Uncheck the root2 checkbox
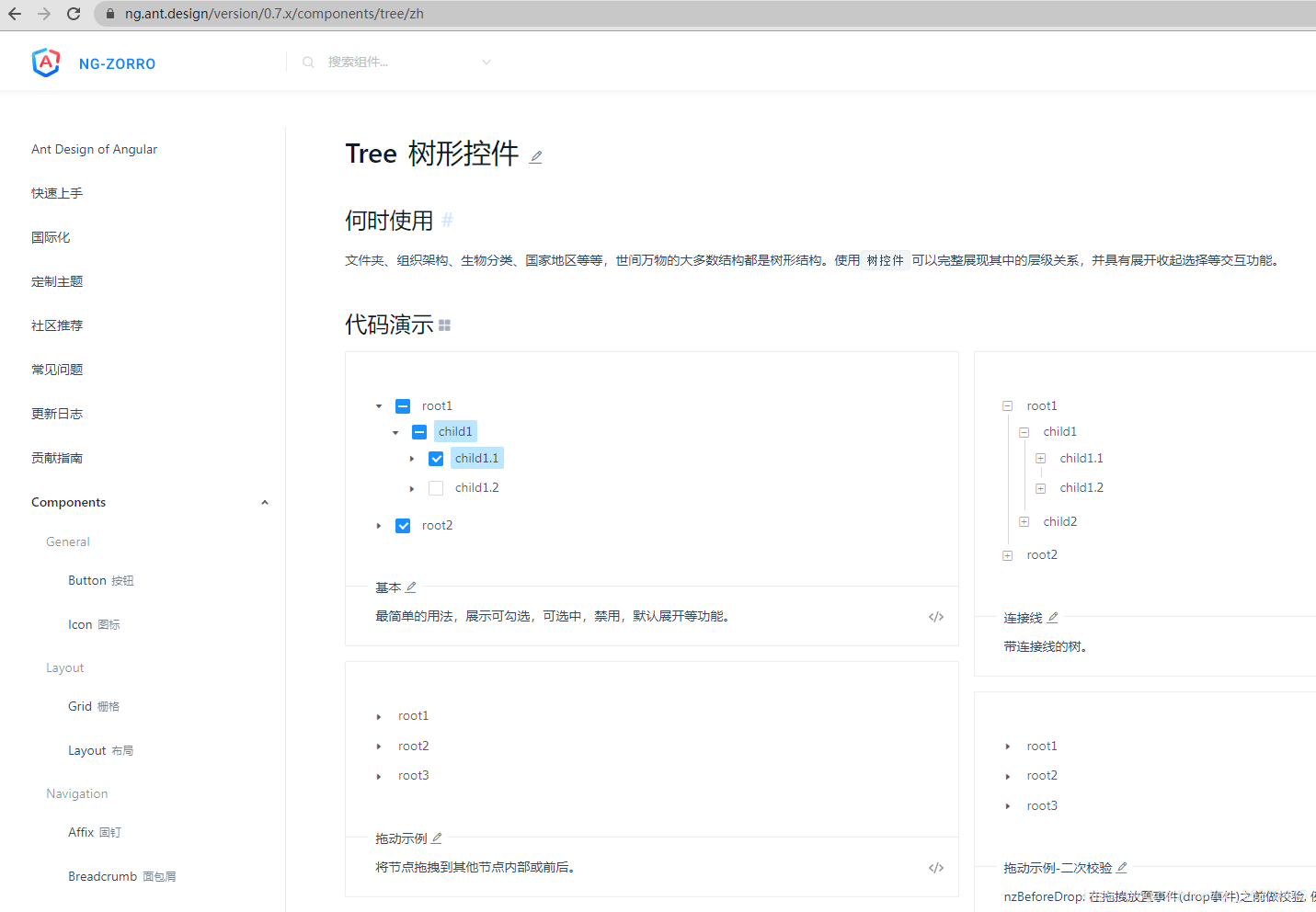 click(402, 525)
